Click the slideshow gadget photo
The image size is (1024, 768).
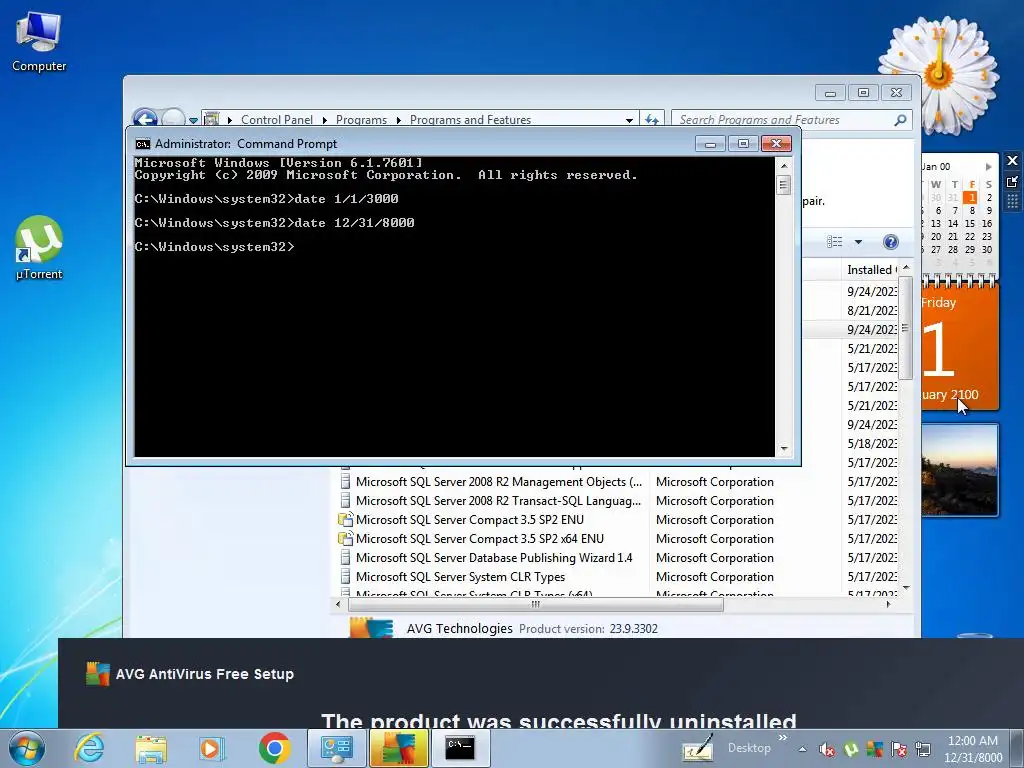click(959, 470)
